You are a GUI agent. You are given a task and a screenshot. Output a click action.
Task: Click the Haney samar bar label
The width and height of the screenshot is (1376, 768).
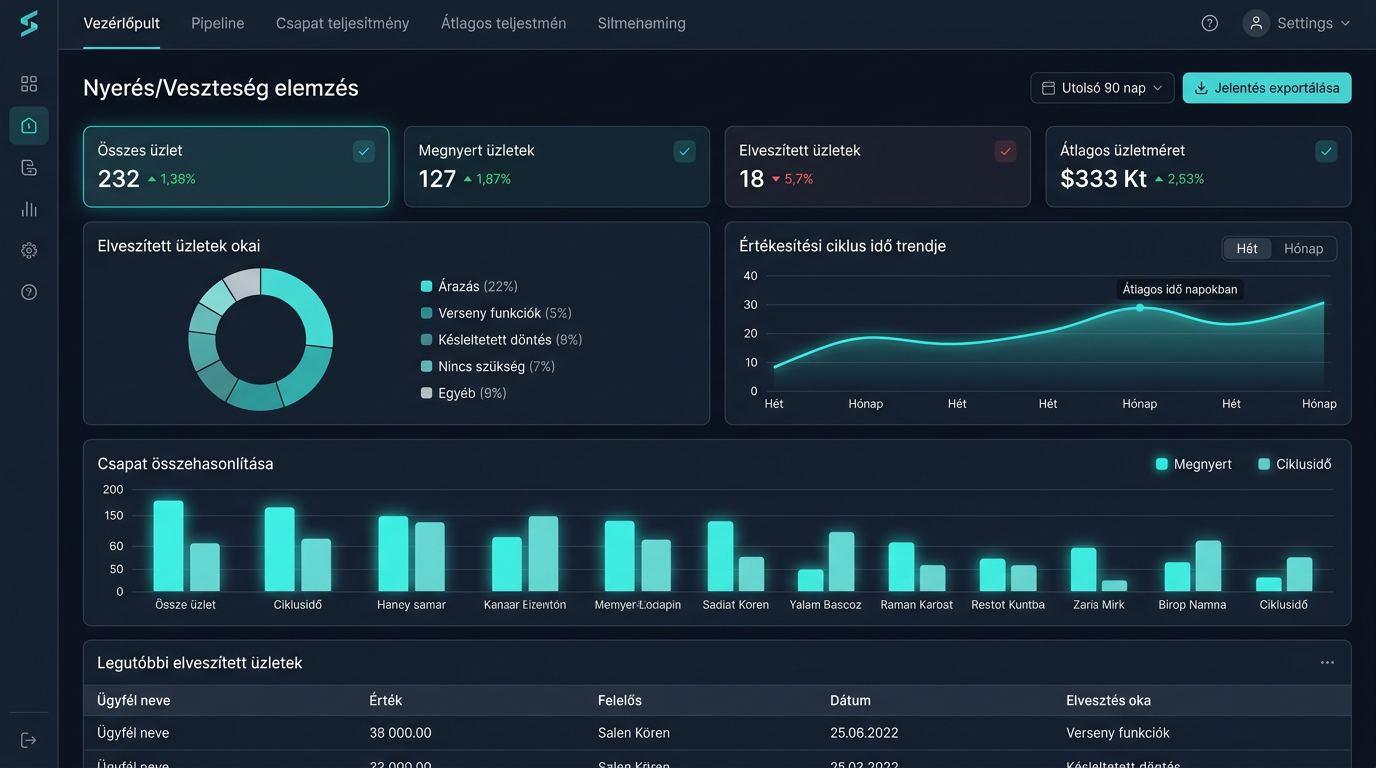tap(411, 605)
